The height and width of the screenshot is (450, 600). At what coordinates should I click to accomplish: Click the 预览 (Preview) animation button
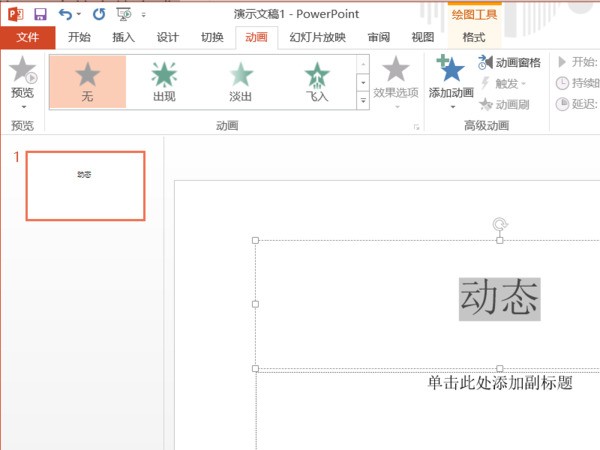22,80
